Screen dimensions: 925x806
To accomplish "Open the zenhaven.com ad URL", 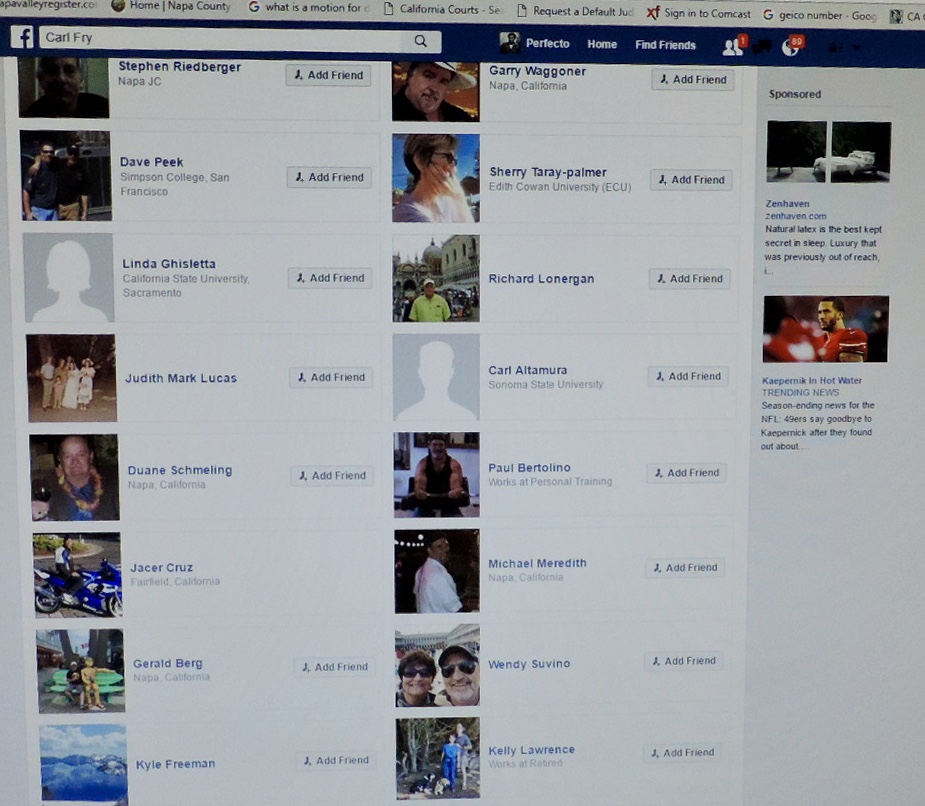I will pyautogui.click(x=795, y=216).
